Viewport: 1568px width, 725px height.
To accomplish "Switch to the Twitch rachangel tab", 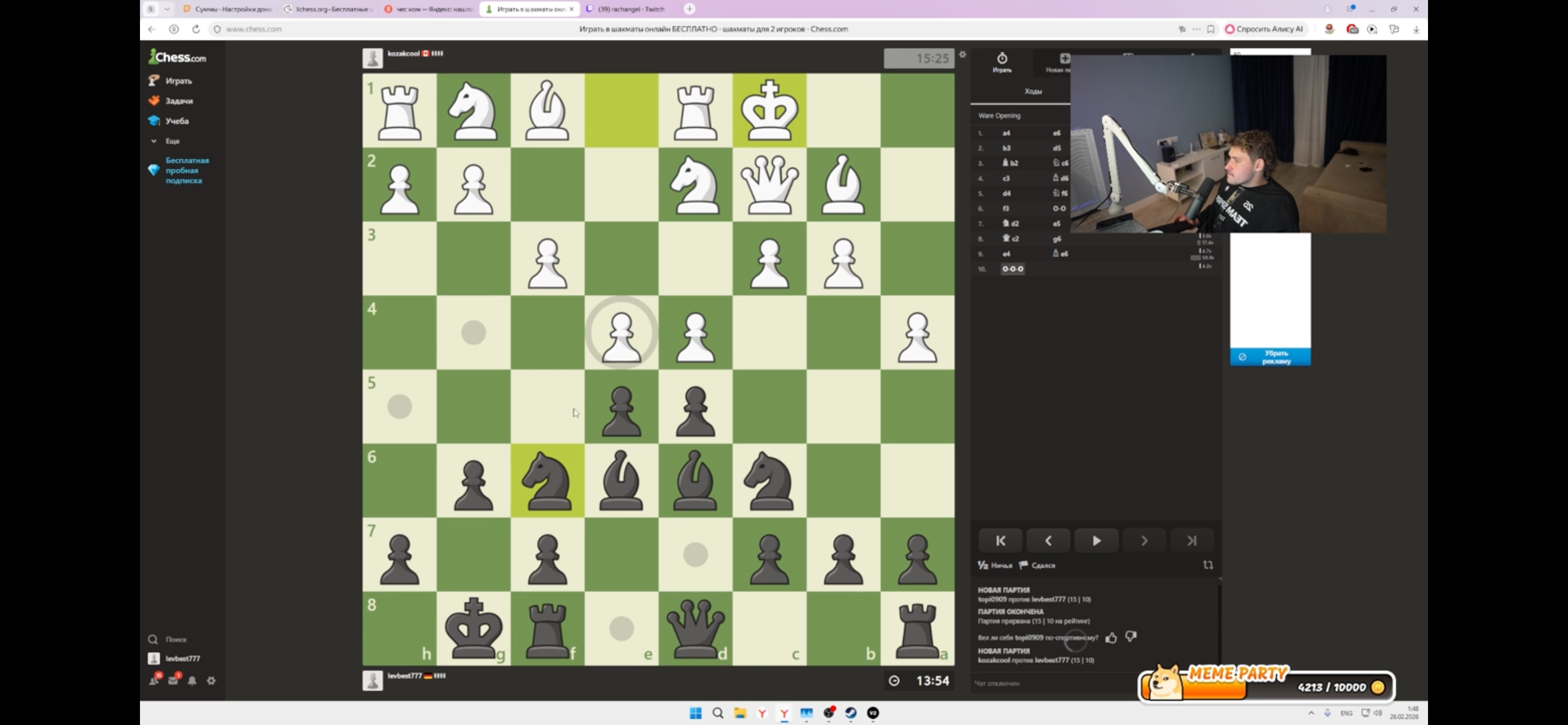I will click(630, 9).
